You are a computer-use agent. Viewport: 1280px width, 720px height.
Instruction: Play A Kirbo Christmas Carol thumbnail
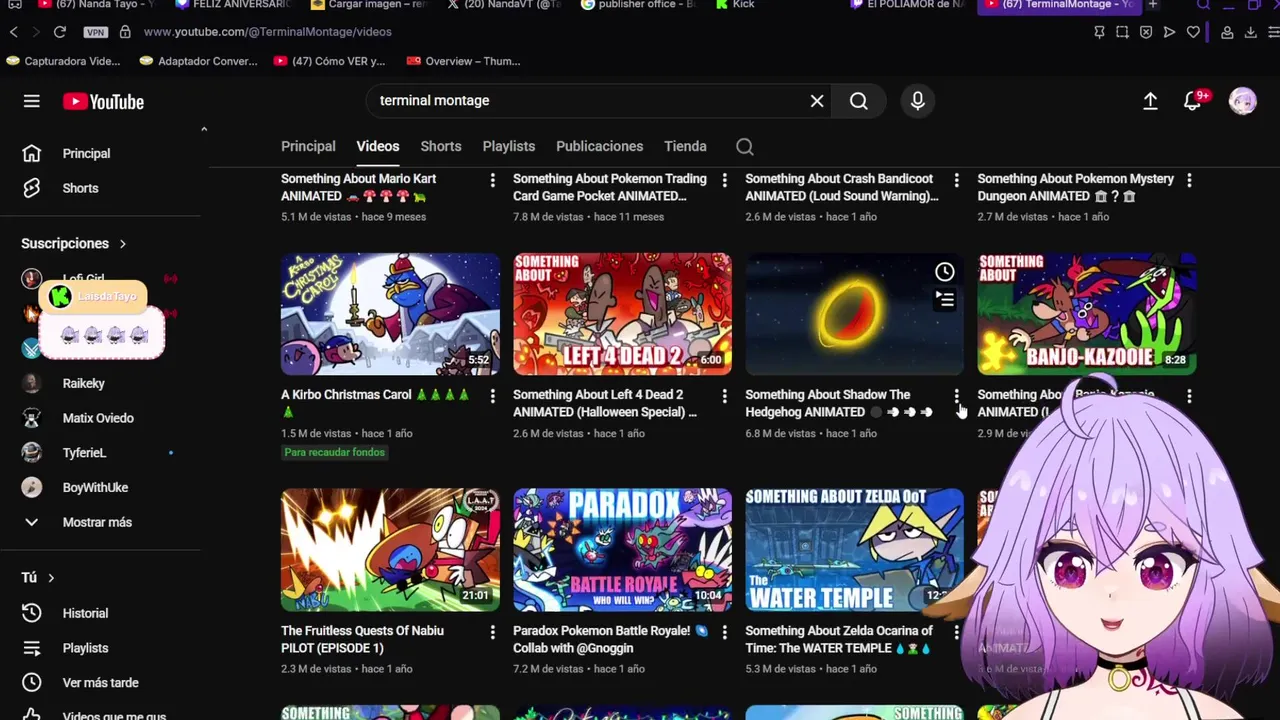point(390,314)
